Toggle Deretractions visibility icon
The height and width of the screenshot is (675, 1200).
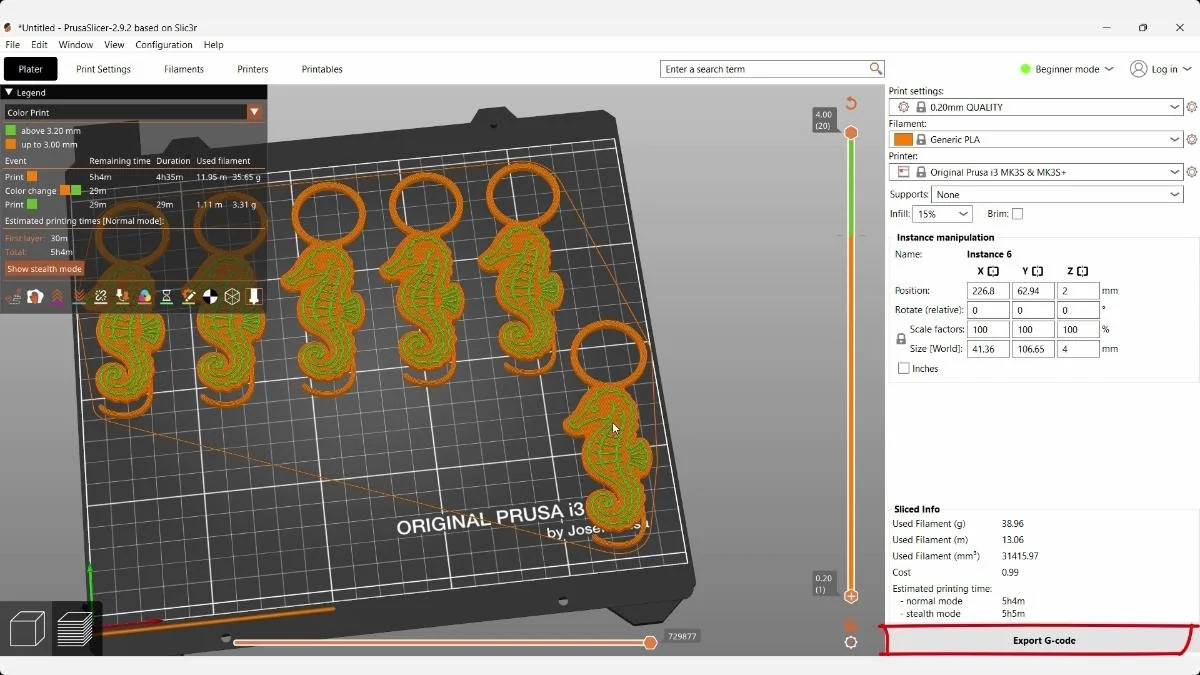tap(79, 296)
